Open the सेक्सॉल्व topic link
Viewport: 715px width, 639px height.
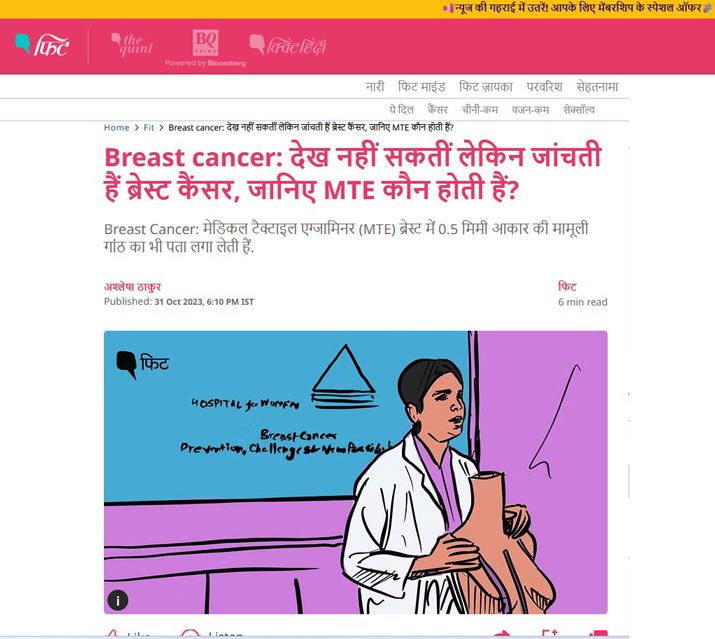pos(579,110)
